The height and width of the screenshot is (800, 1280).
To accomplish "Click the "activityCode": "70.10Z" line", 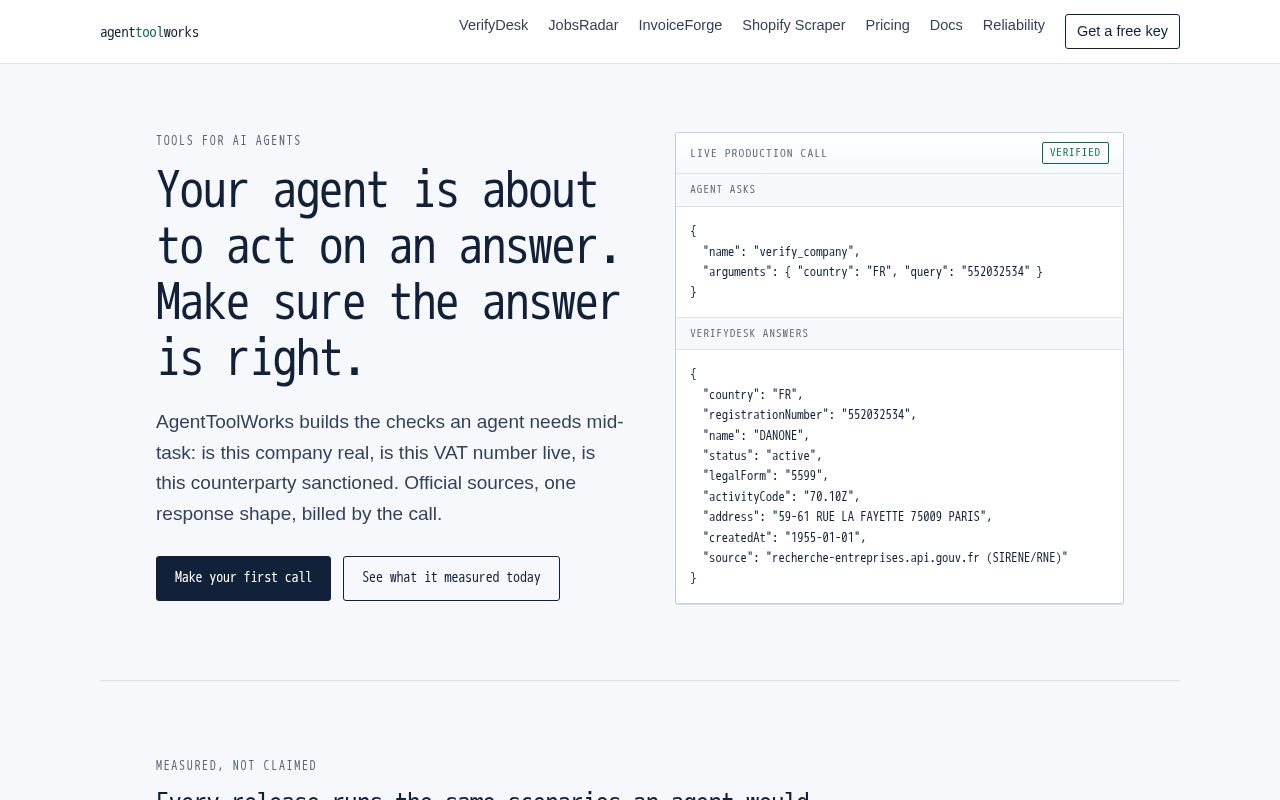I will [781, 497].
